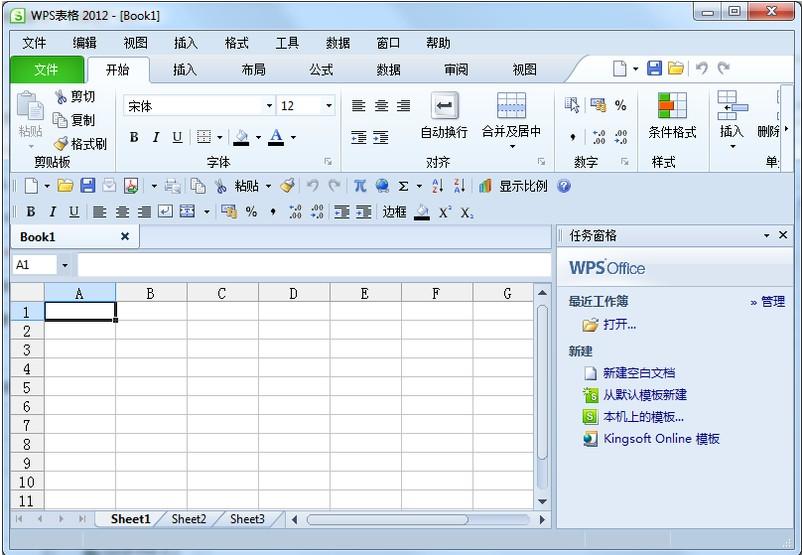
Task: Click the 显示比例 zoom button in toolbar
Action: 523,186
